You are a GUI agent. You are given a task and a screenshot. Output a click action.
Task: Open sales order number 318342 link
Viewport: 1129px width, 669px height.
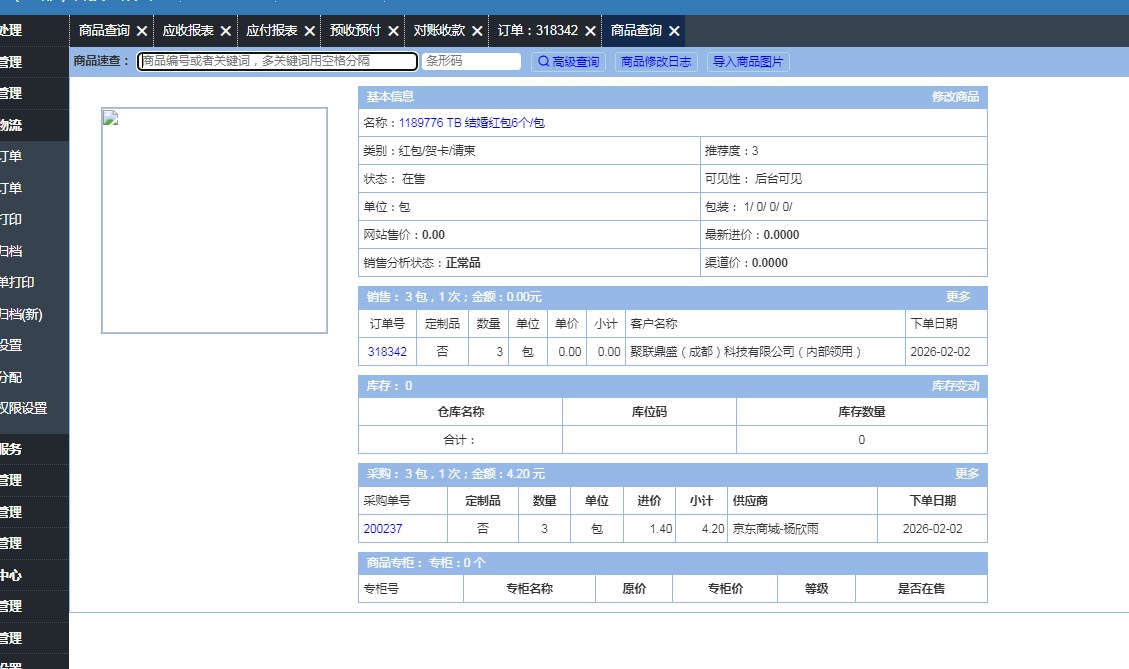point(387,352)
